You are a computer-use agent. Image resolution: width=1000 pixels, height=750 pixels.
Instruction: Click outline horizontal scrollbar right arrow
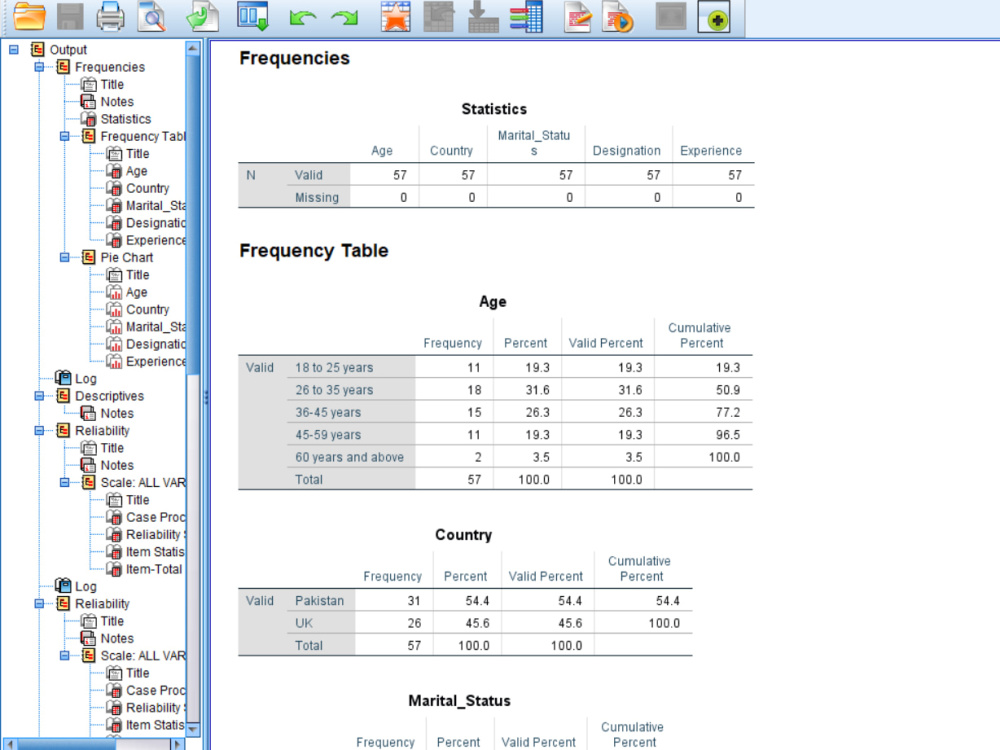[x=178, y=744]
